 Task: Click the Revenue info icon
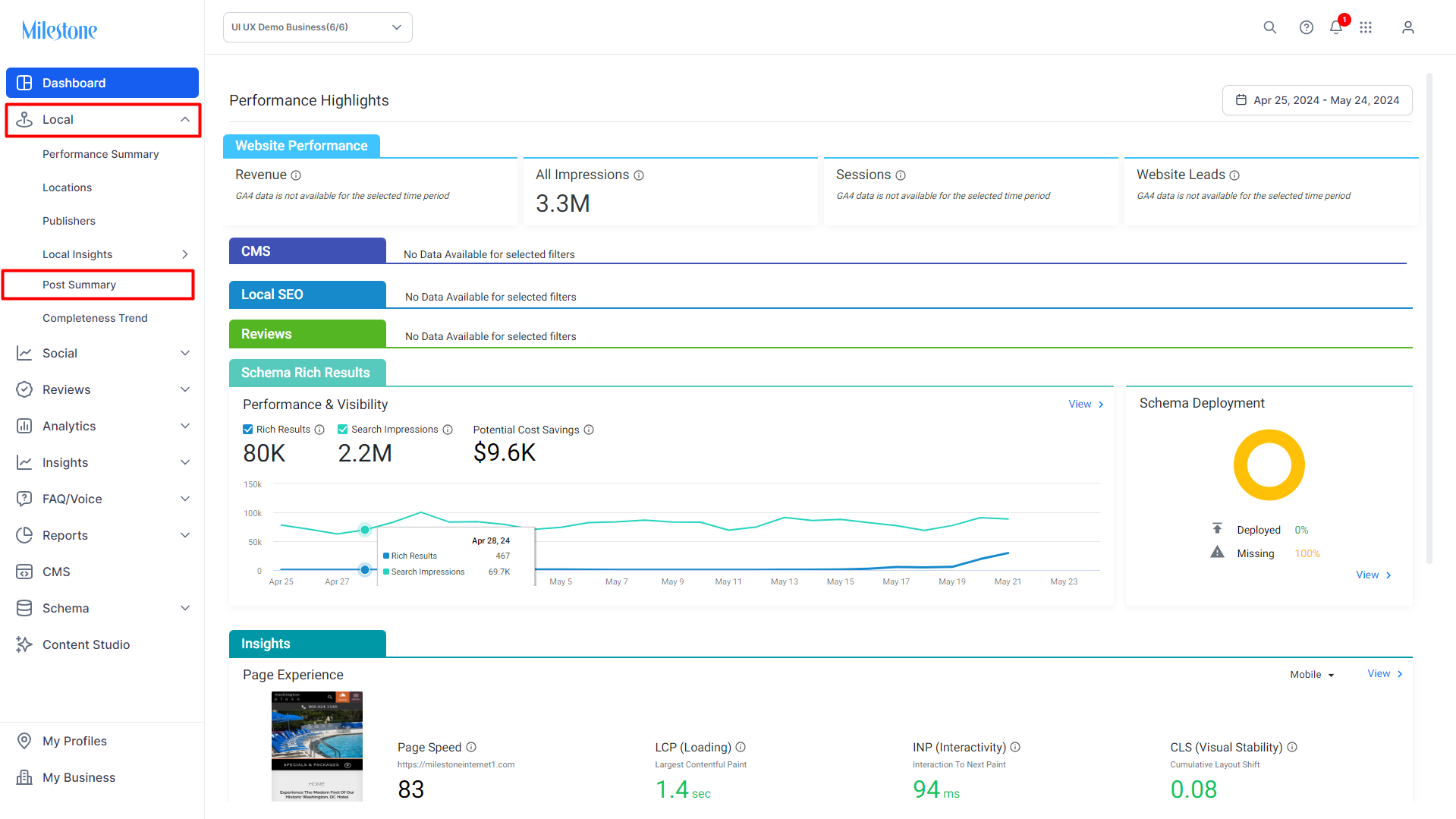[296, 175]
